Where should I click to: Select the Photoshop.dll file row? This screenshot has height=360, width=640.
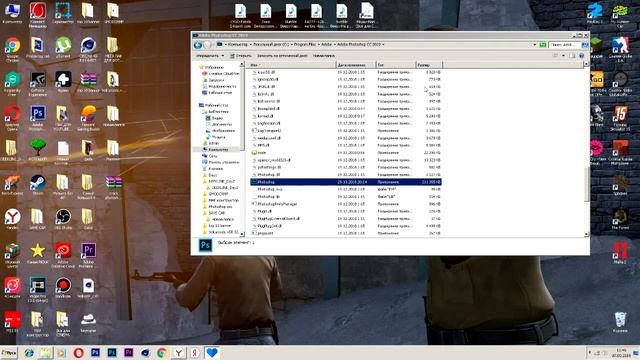click(x=345, y=175)
